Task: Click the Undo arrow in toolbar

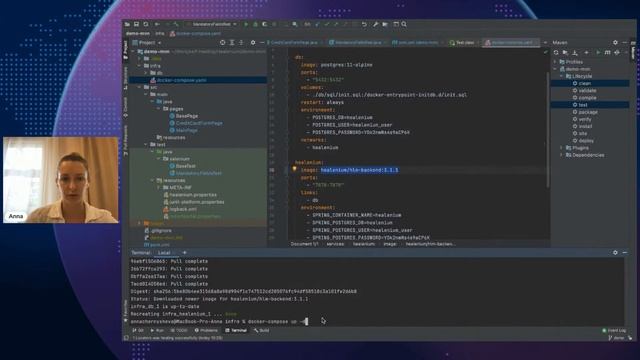Action: click(364, 24)
